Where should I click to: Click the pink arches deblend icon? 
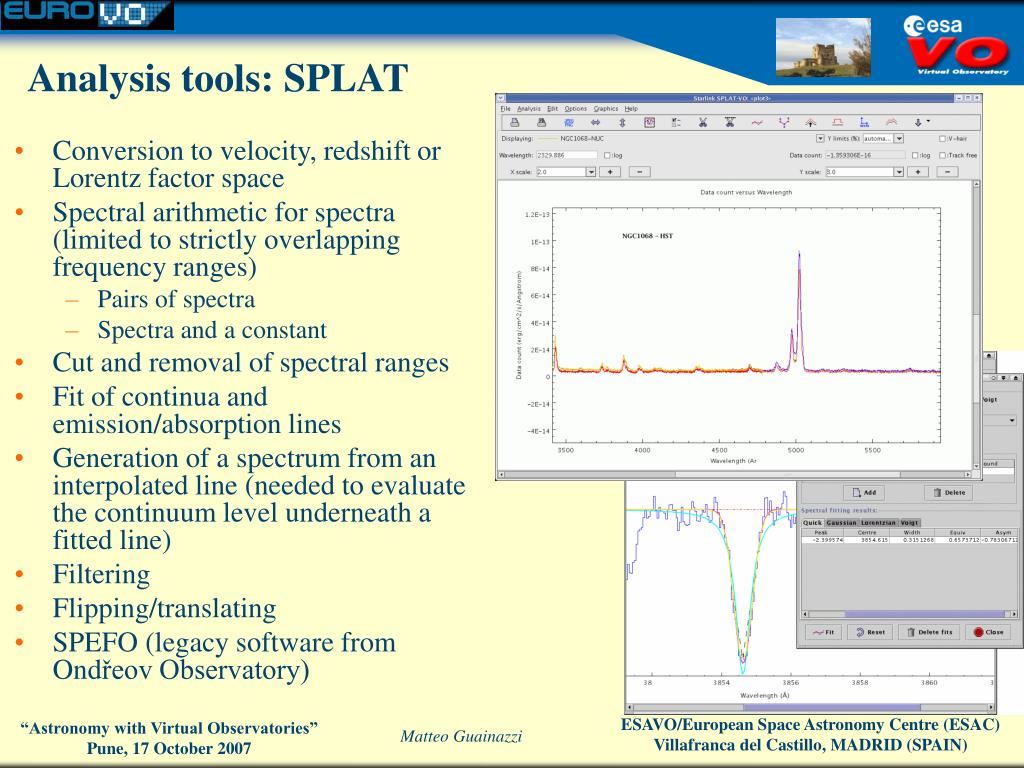click(891, 122)
